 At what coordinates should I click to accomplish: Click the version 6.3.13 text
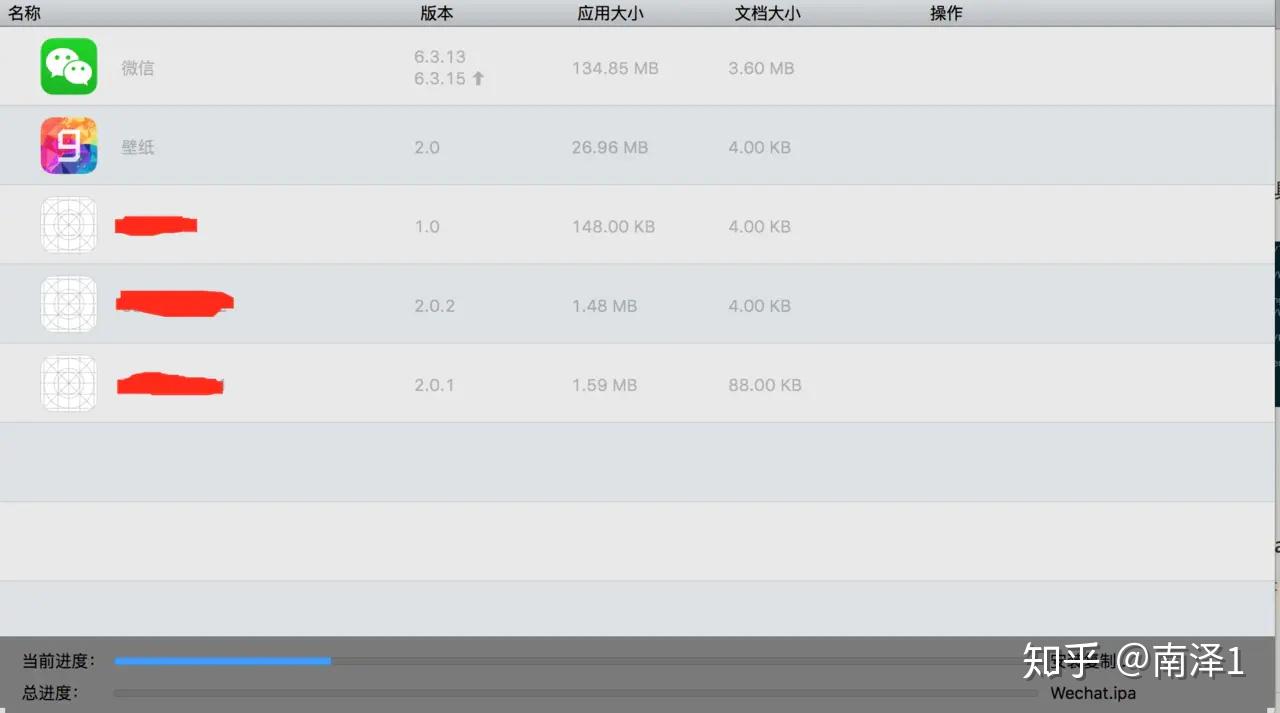440,57
